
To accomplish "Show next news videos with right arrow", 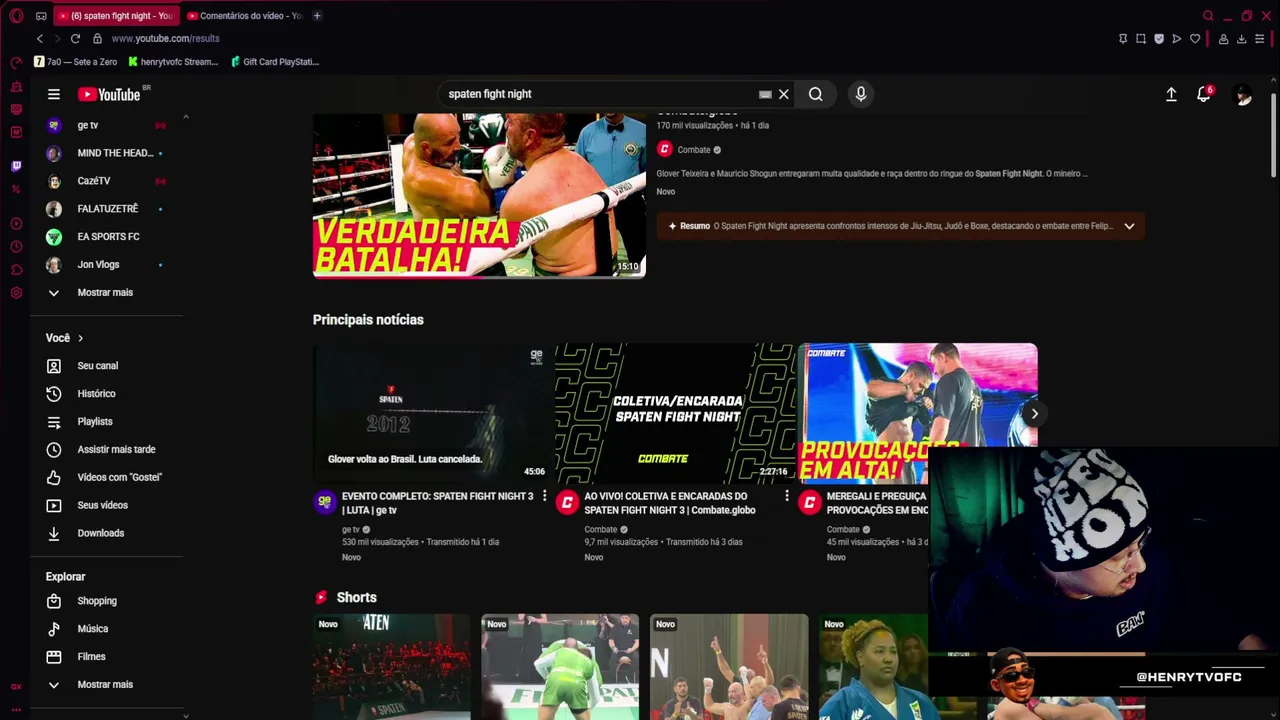I will coord(1035,414).
